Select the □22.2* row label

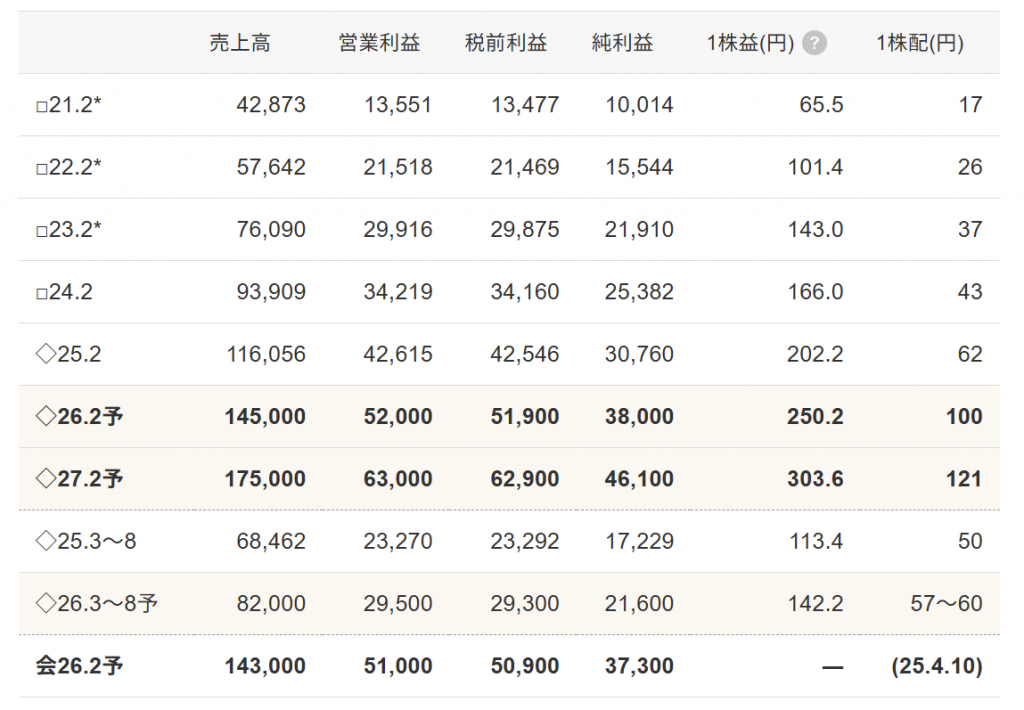pyautogui.click(x=68, y=167)
